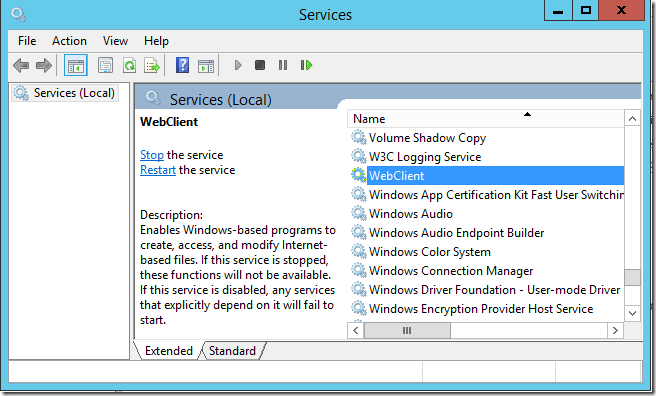Click gear icon in the Services (Local) header
The width and height of the screenshot is (656, 396).
pos(153,98)
